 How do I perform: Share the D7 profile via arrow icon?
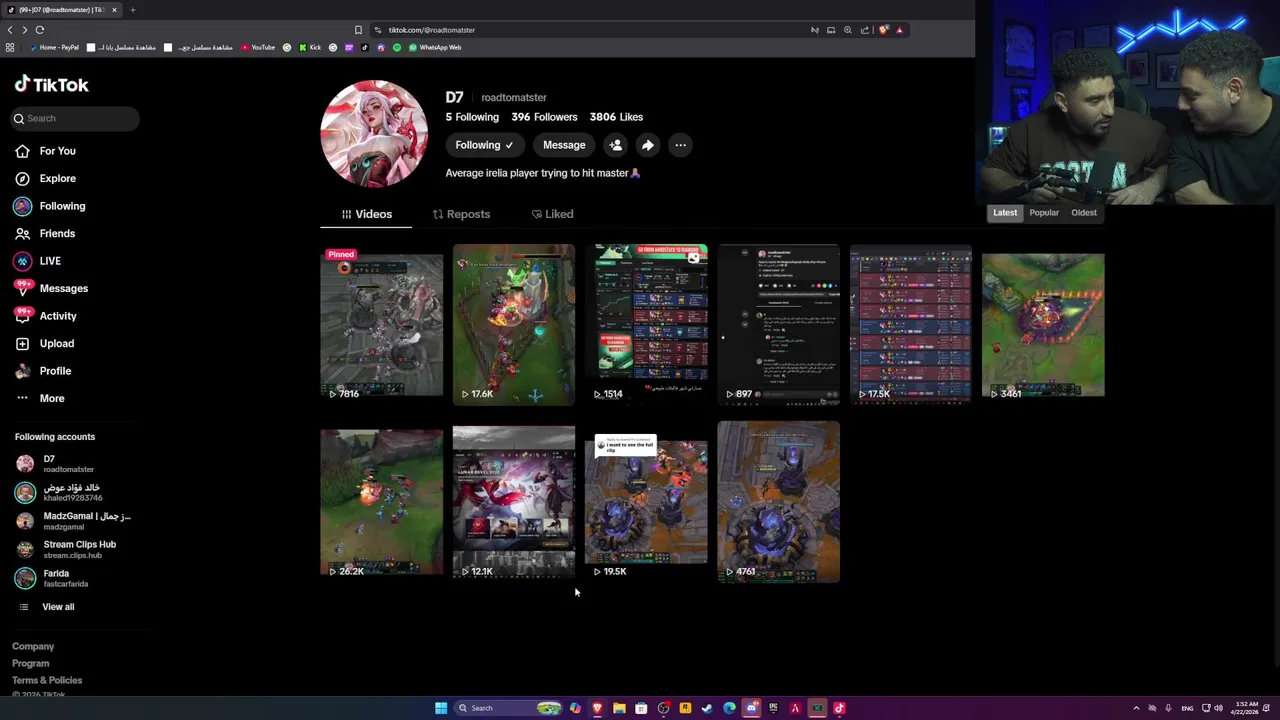click(x=648, y=145)
